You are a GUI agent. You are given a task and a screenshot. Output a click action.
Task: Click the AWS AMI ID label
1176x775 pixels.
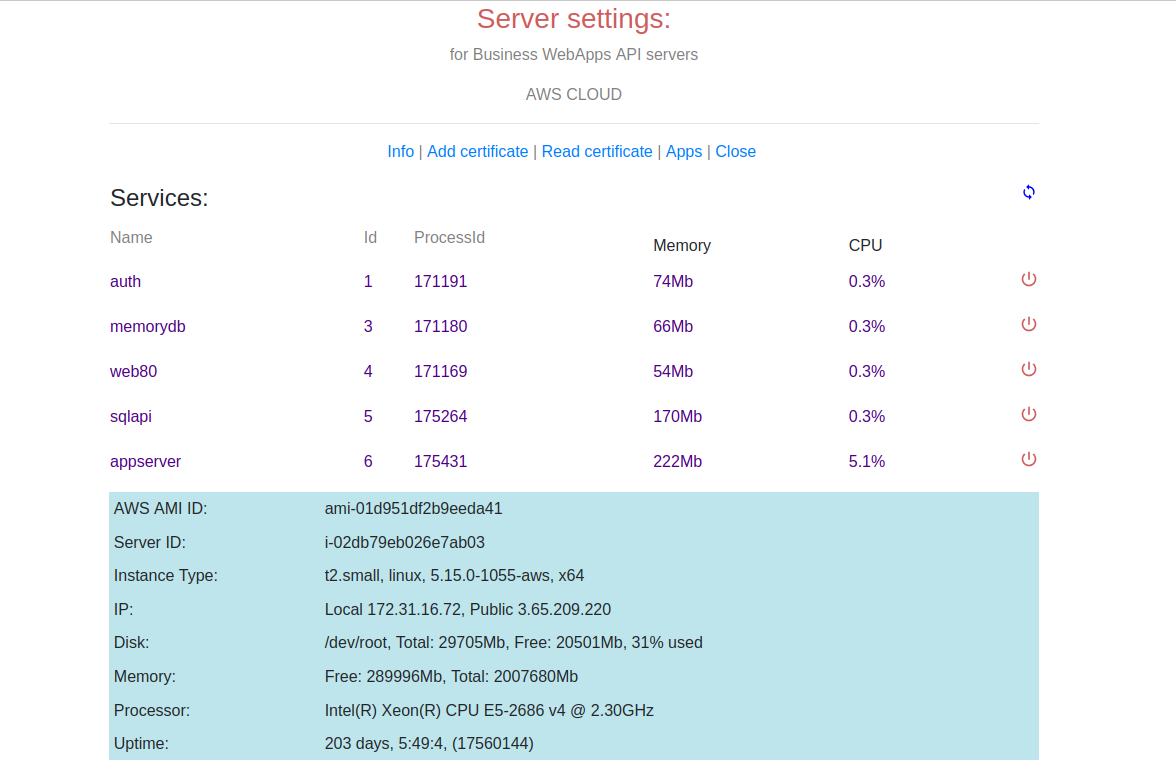click(160, 509)
